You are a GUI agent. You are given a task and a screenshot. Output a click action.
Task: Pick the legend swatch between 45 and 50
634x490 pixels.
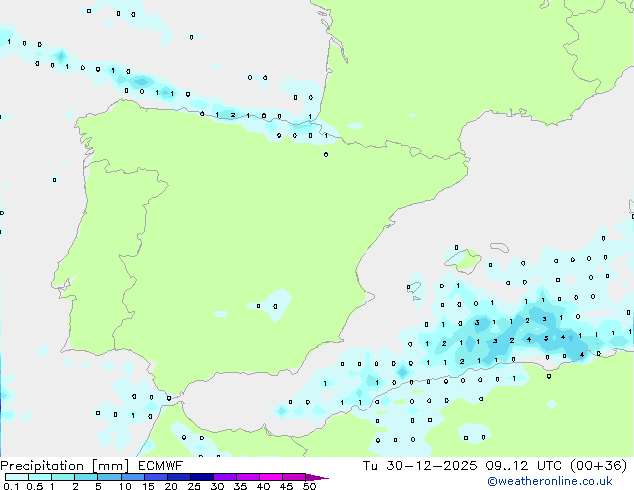[294, 477]
